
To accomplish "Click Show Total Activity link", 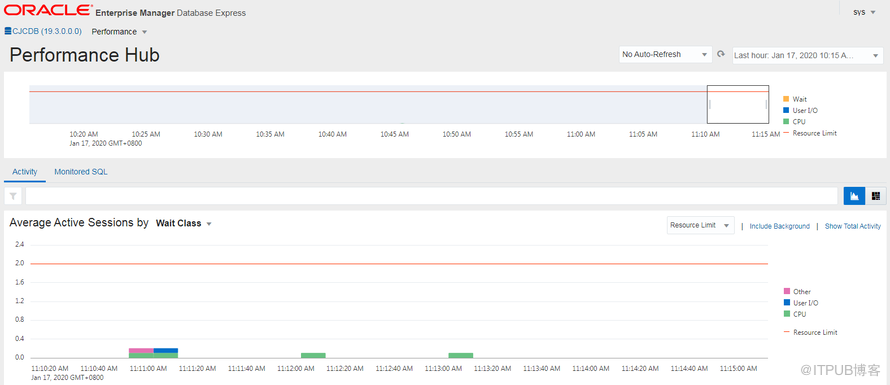I will [853, 226].
